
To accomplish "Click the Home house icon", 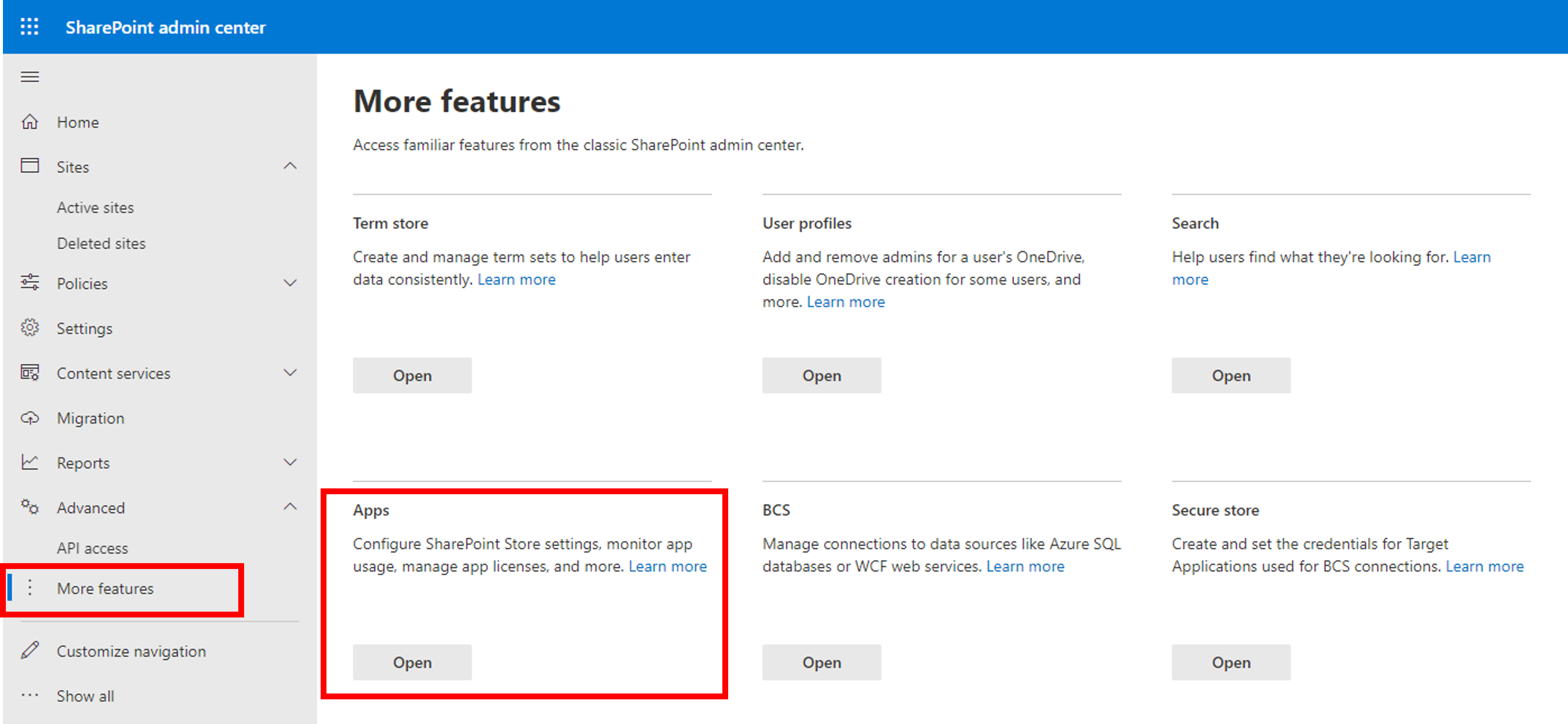I will coord(30,122).
